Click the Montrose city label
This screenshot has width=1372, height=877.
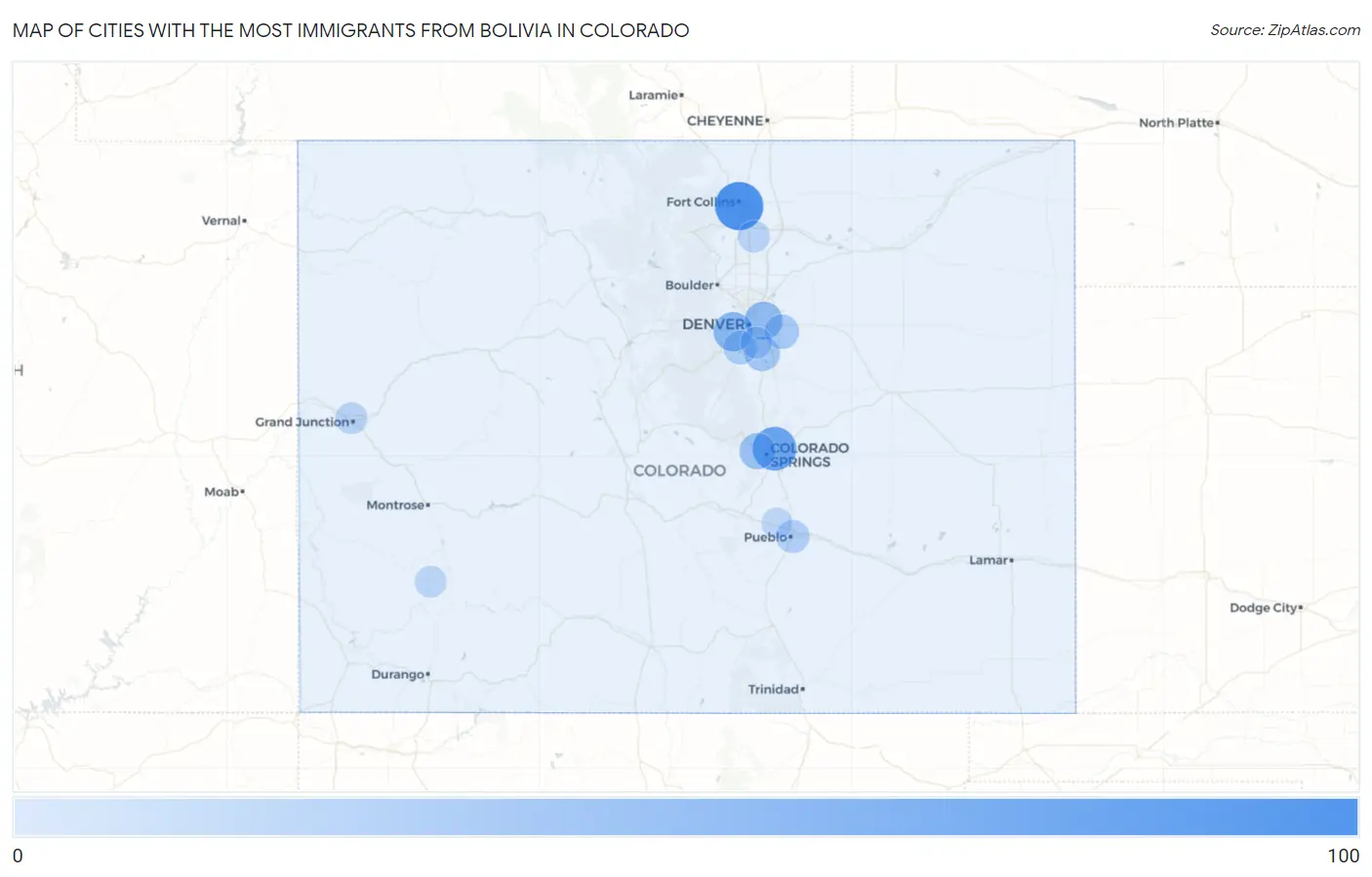(395, 505)
